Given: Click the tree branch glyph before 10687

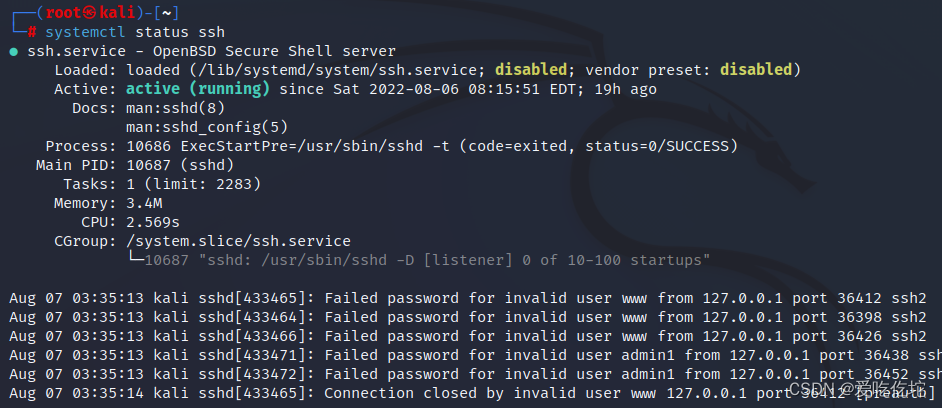Looking at the screenshot, I should tap(135, 260).
